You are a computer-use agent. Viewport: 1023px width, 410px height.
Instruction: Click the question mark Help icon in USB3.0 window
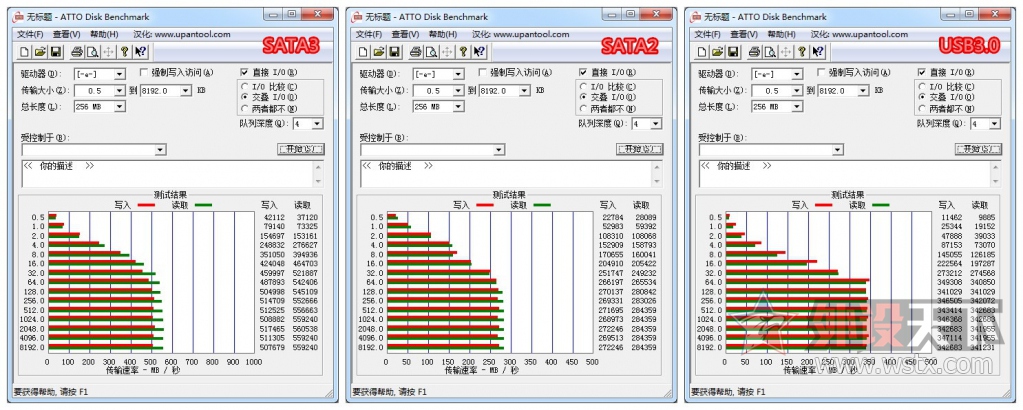click(802, 52)
